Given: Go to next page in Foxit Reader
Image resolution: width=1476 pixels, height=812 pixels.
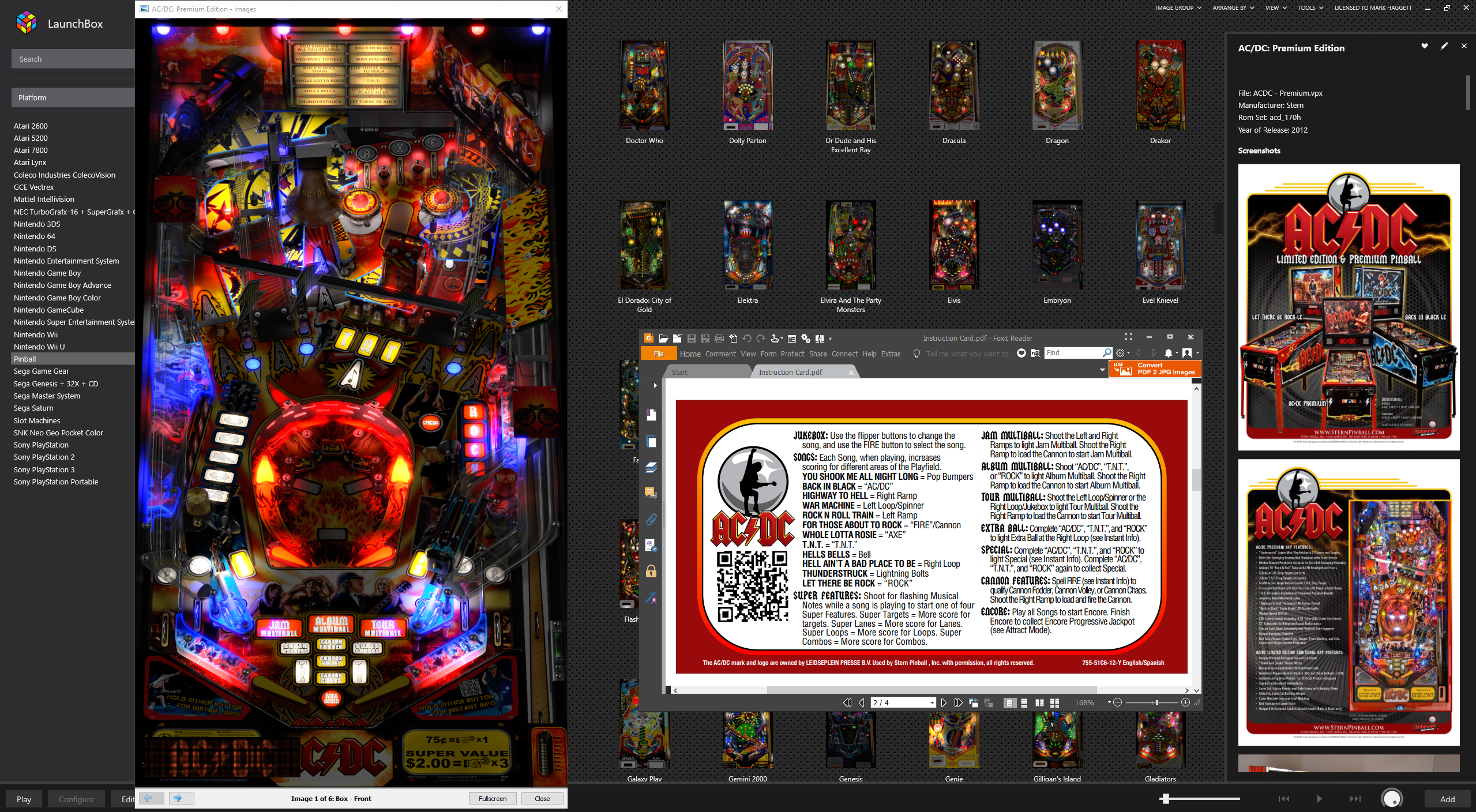Looking at the screenshot, I should tap(944, 702).
